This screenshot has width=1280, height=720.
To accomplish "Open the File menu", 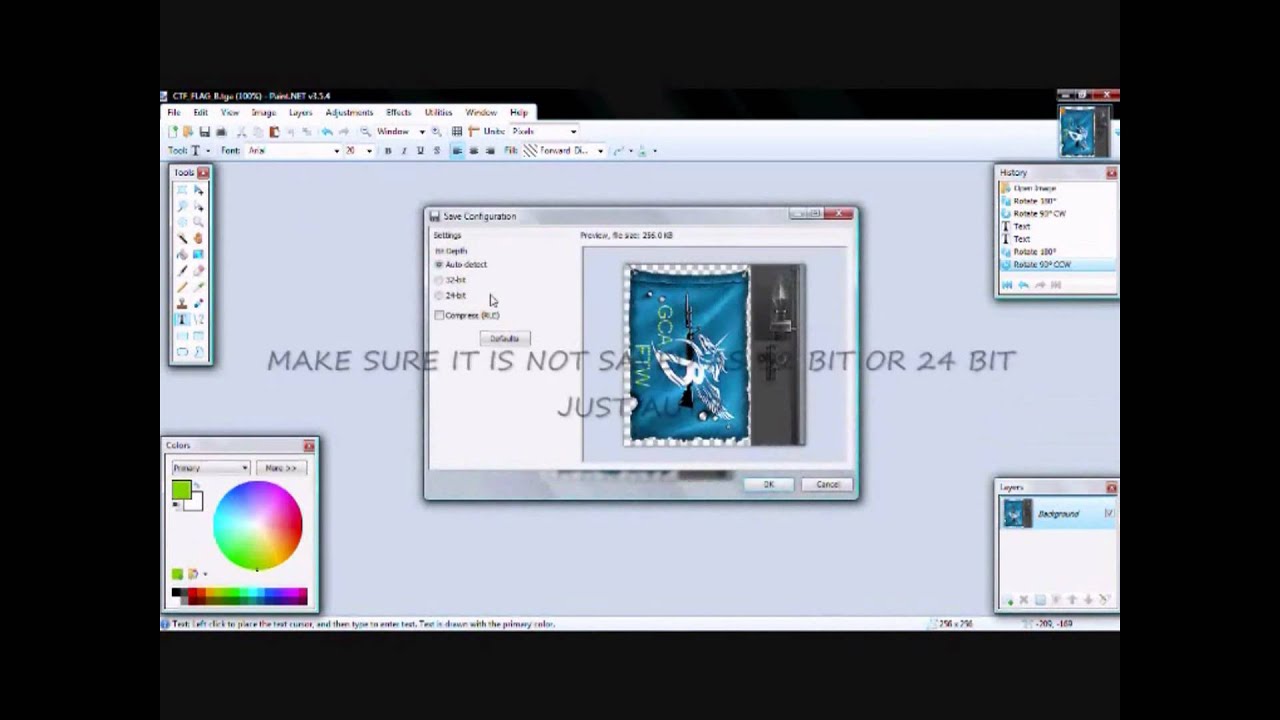I will coord(174,112).
